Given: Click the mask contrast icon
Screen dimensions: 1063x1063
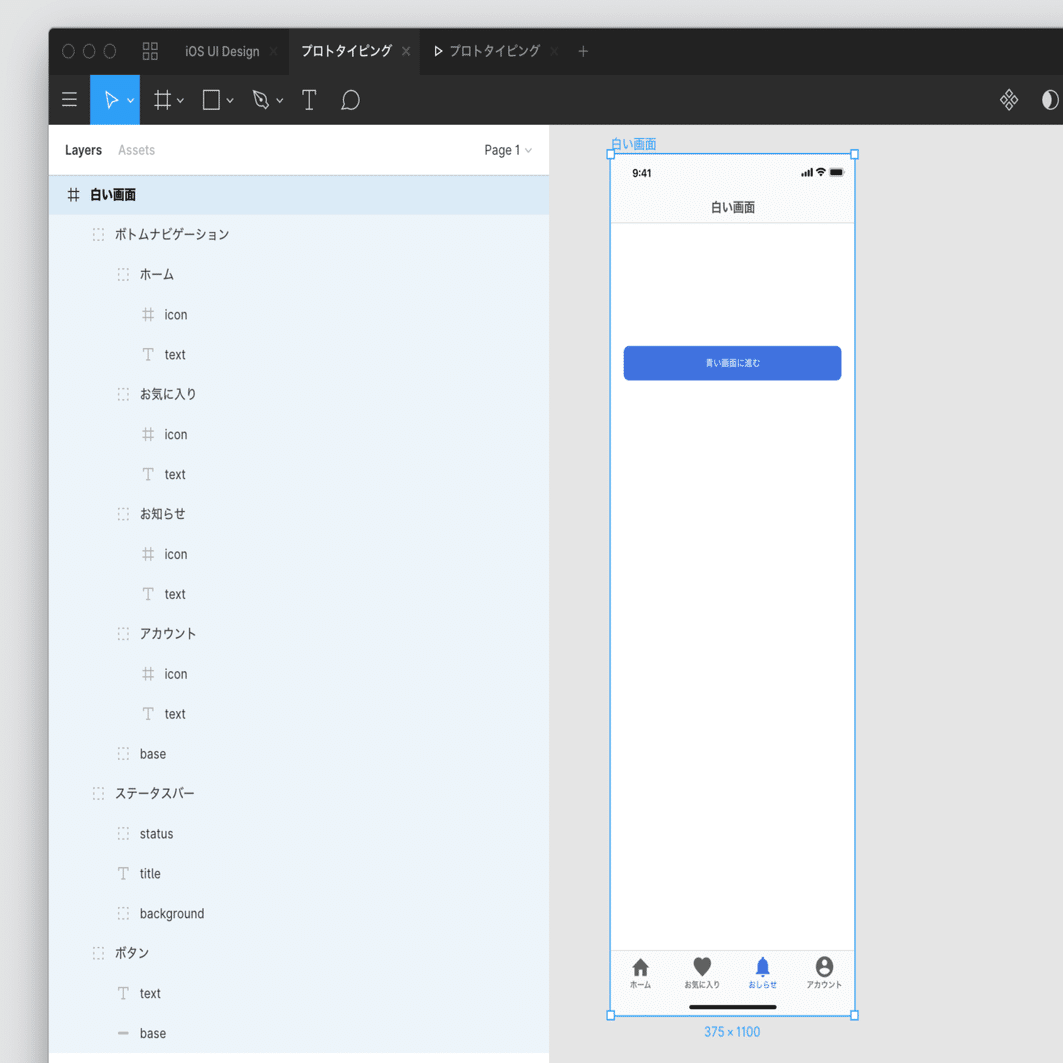Looking at the screenshot, I should click(1049, 100).
